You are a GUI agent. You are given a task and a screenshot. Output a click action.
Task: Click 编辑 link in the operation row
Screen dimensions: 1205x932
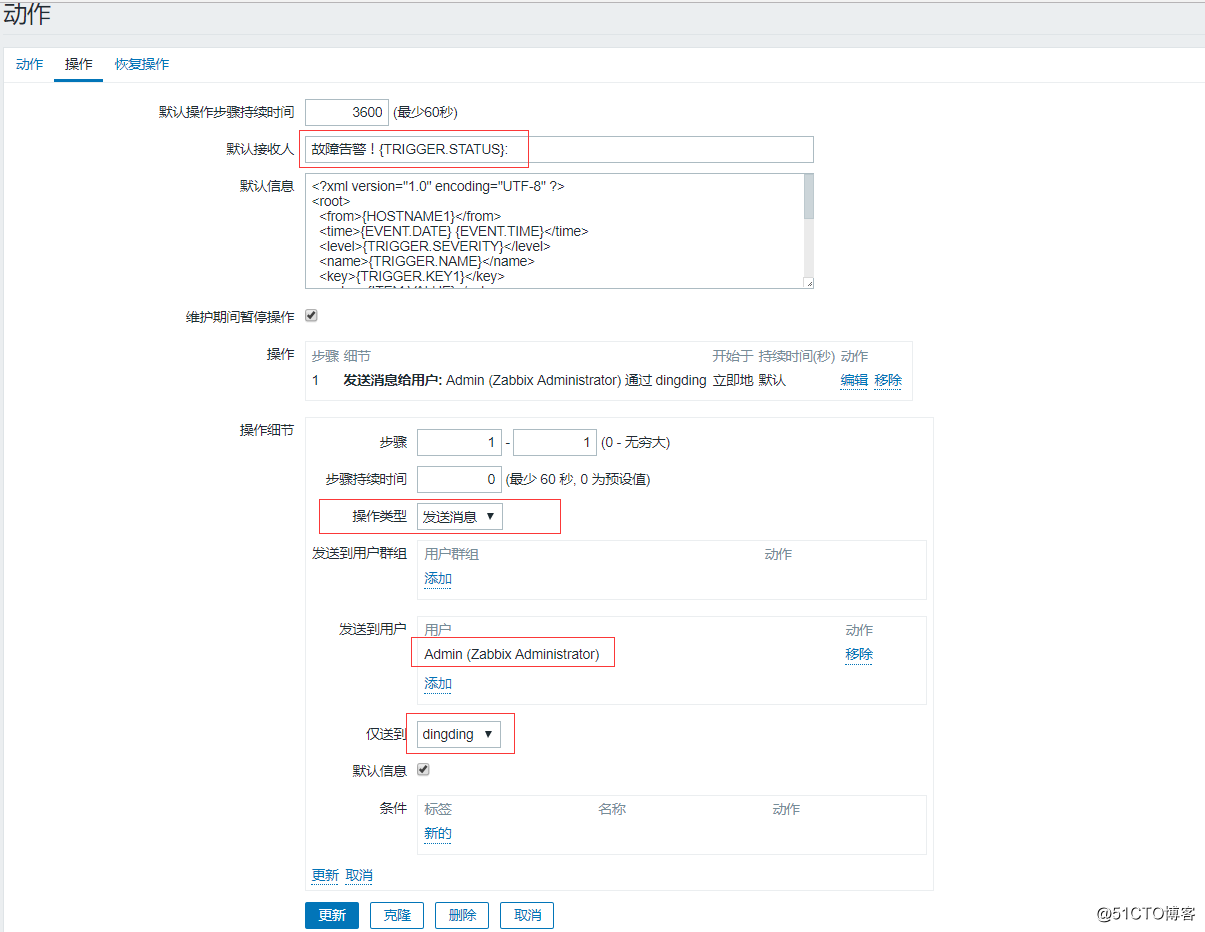coord(853,380)
